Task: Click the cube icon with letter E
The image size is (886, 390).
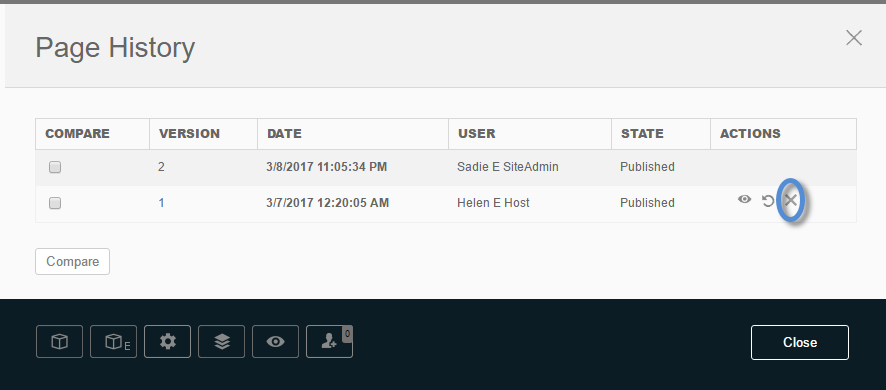Action: 114,341
